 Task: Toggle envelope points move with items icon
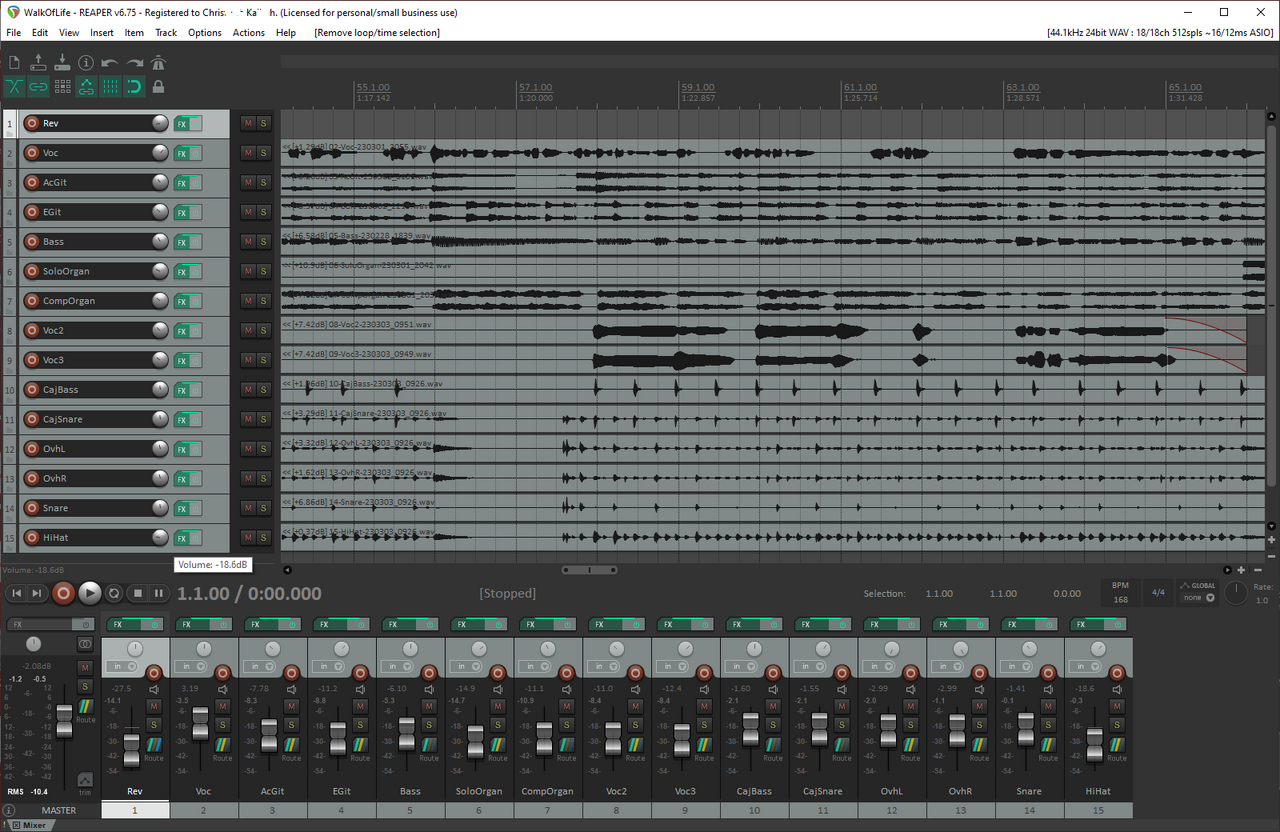click(x=86, y=87)
